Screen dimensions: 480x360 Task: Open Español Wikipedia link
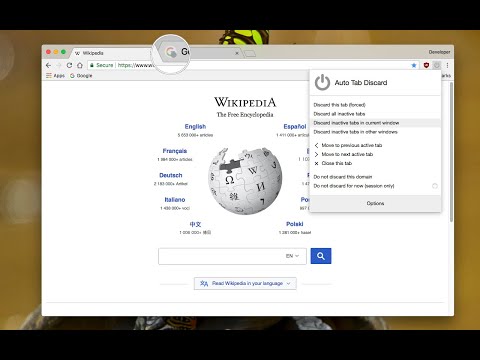(x=295, y=126)
